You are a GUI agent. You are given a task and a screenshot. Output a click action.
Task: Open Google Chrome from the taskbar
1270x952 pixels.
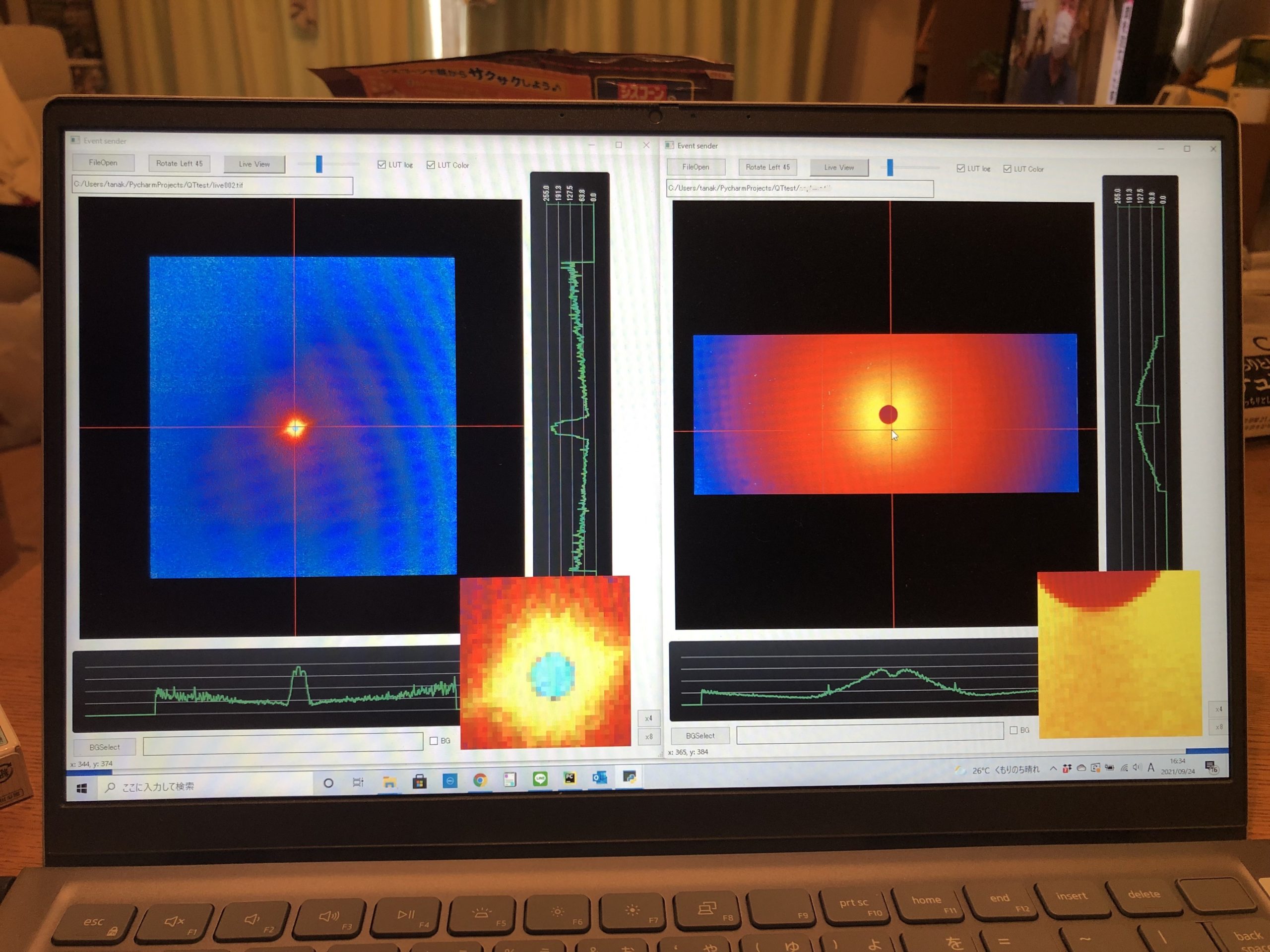(x=480, y=780)
